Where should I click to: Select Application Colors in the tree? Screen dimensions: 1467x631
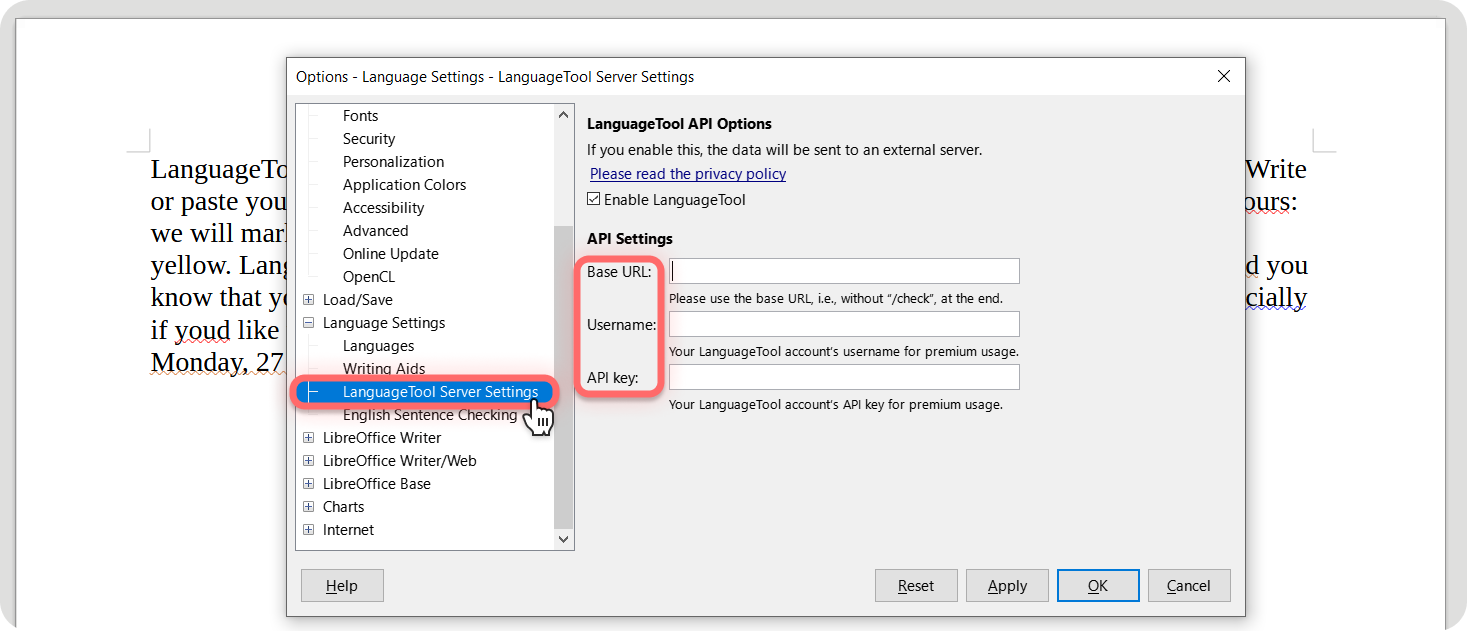pos(404,185)
